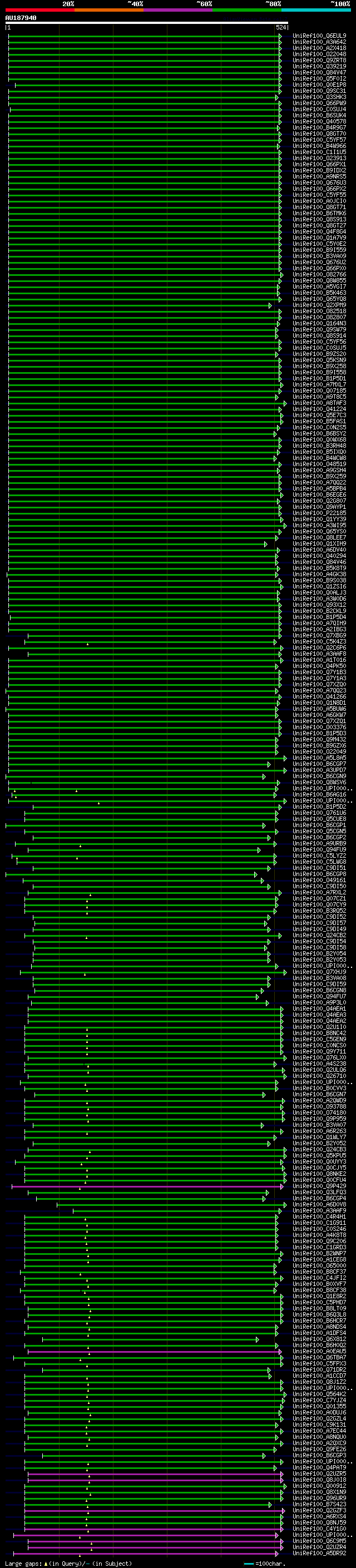Open hit UniRef100_O22048
Viewport: 356px width, 1568px height.
pyautogui.click(x=319, y=54)
